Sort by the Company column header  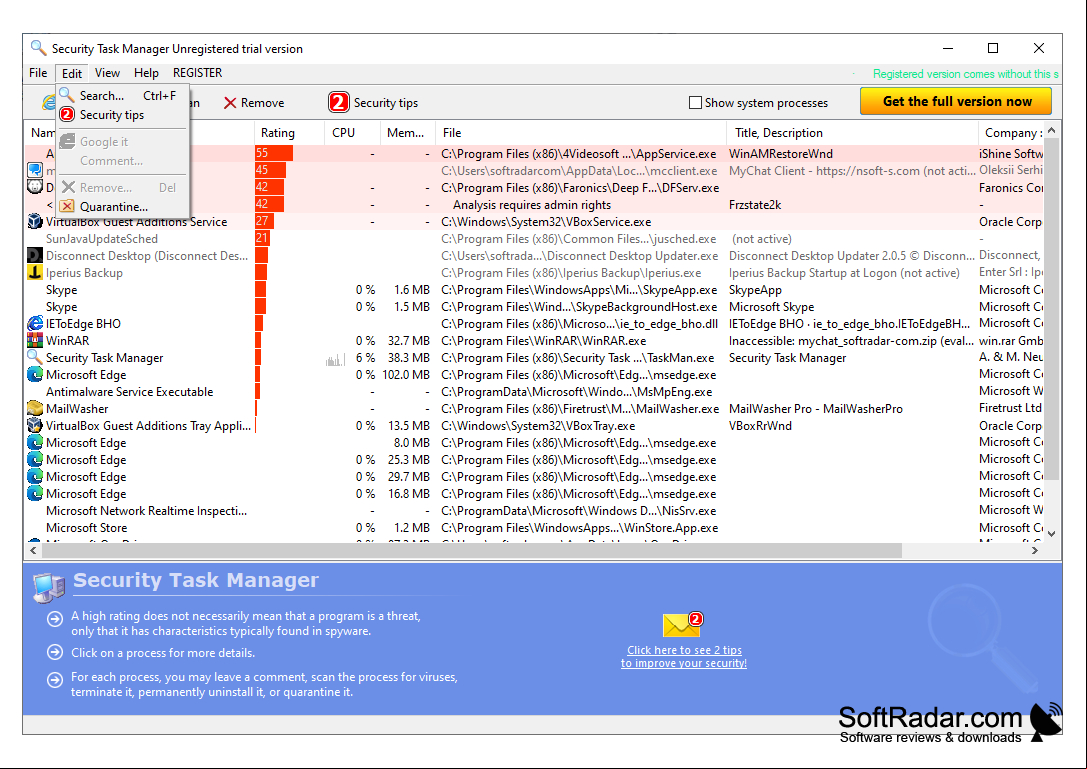[x=1010, y=132]
